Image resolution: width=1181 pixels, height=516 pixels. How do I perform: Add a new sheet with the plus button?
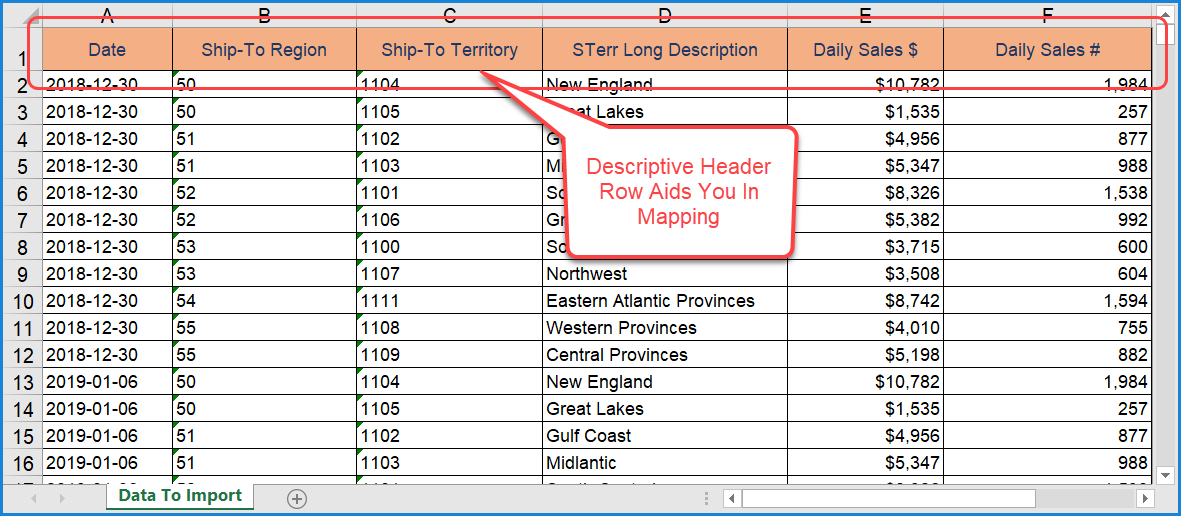click(x=297, y=498)
